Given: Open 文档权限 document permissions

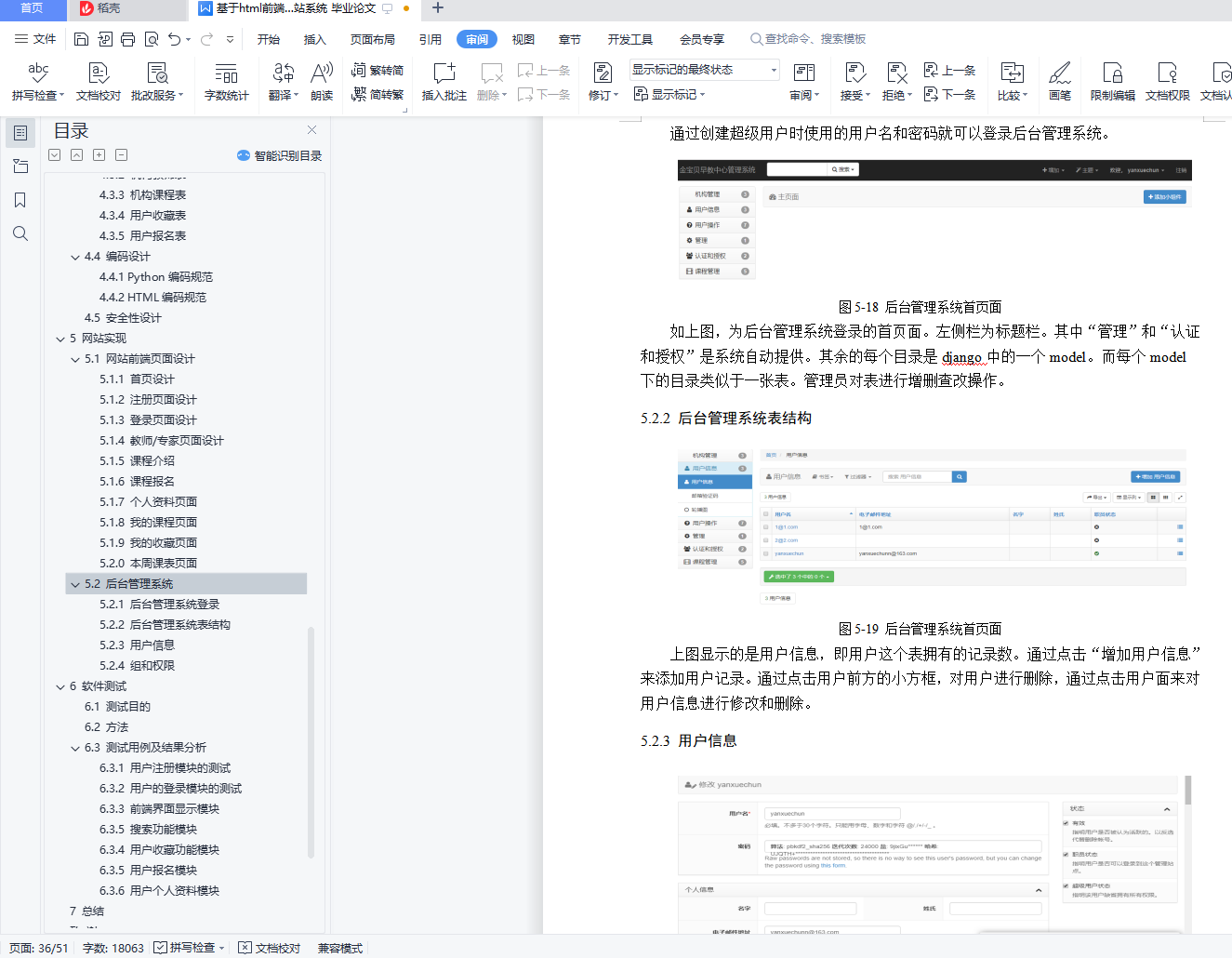Looking at the screenshot, I should [1168, 82].
